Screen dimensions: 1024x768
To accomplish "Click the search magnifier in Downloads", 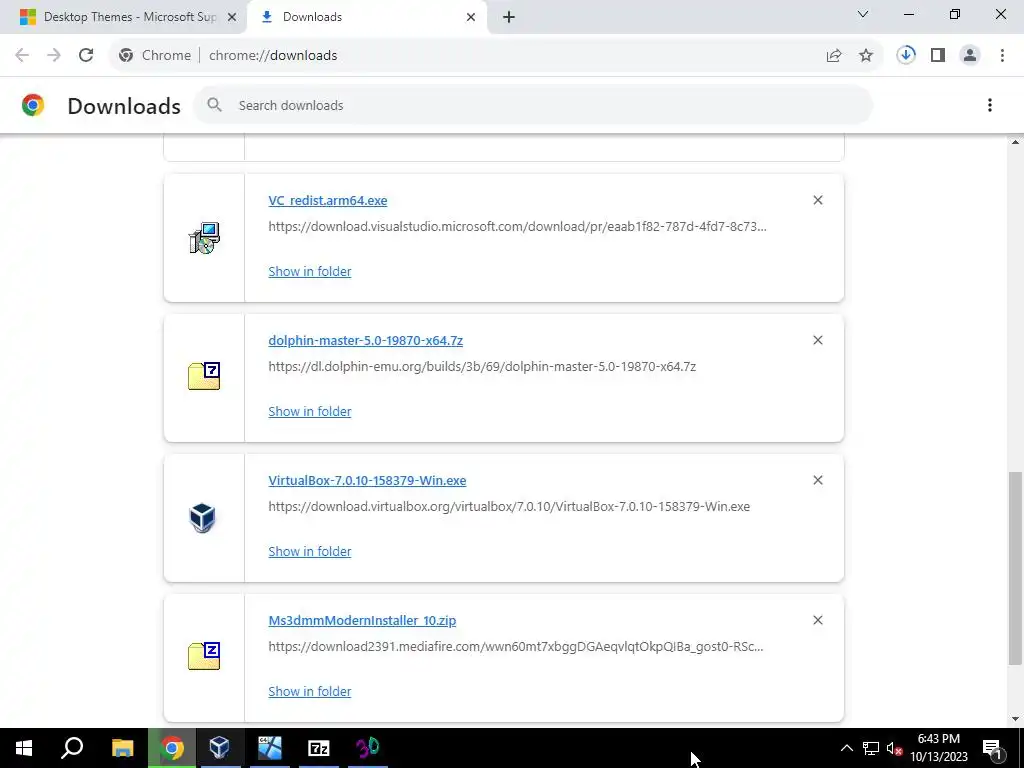I will [214, 105].
